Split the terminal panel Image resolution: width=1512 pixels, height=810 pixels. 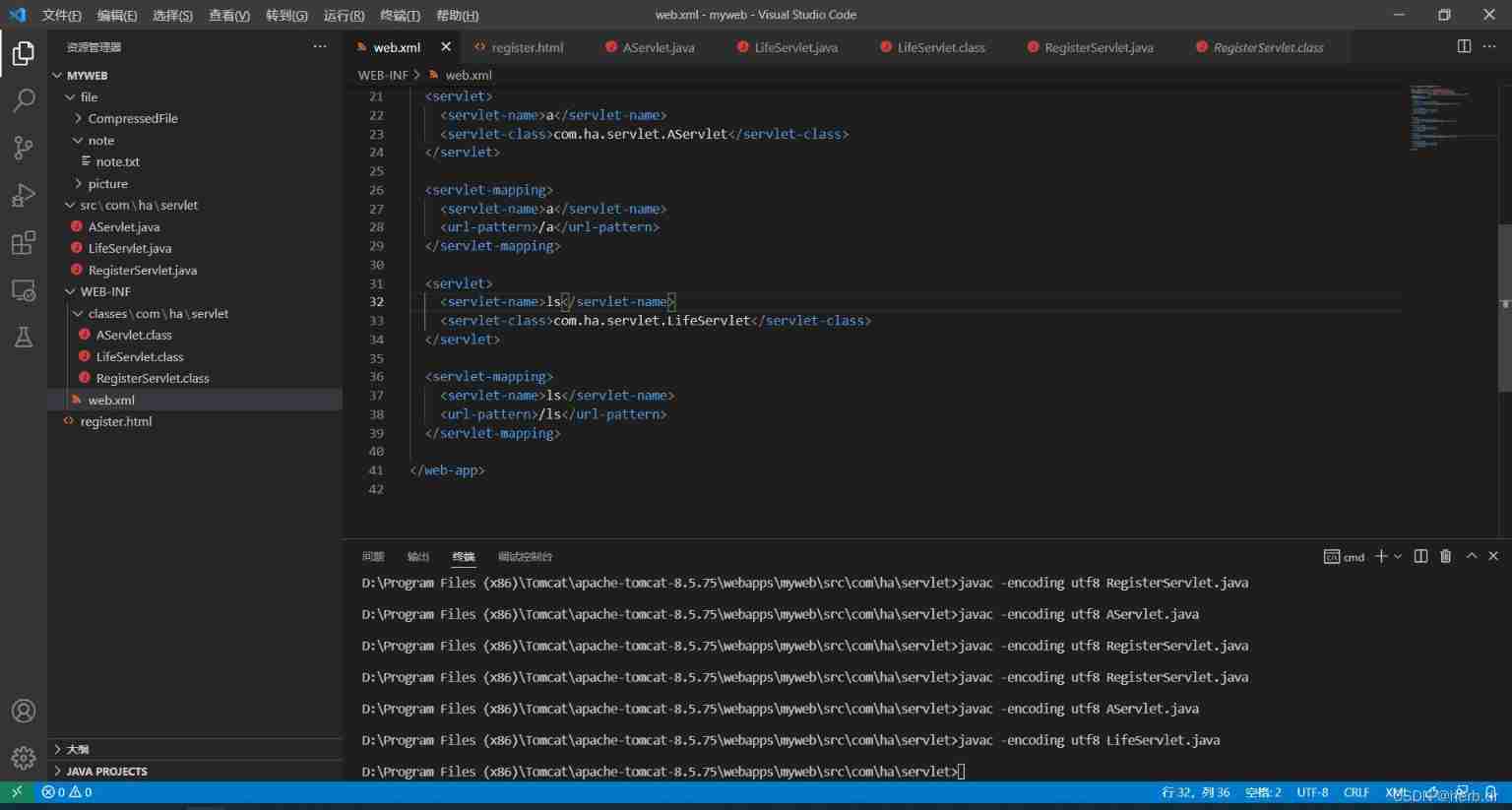[1420, 556]
